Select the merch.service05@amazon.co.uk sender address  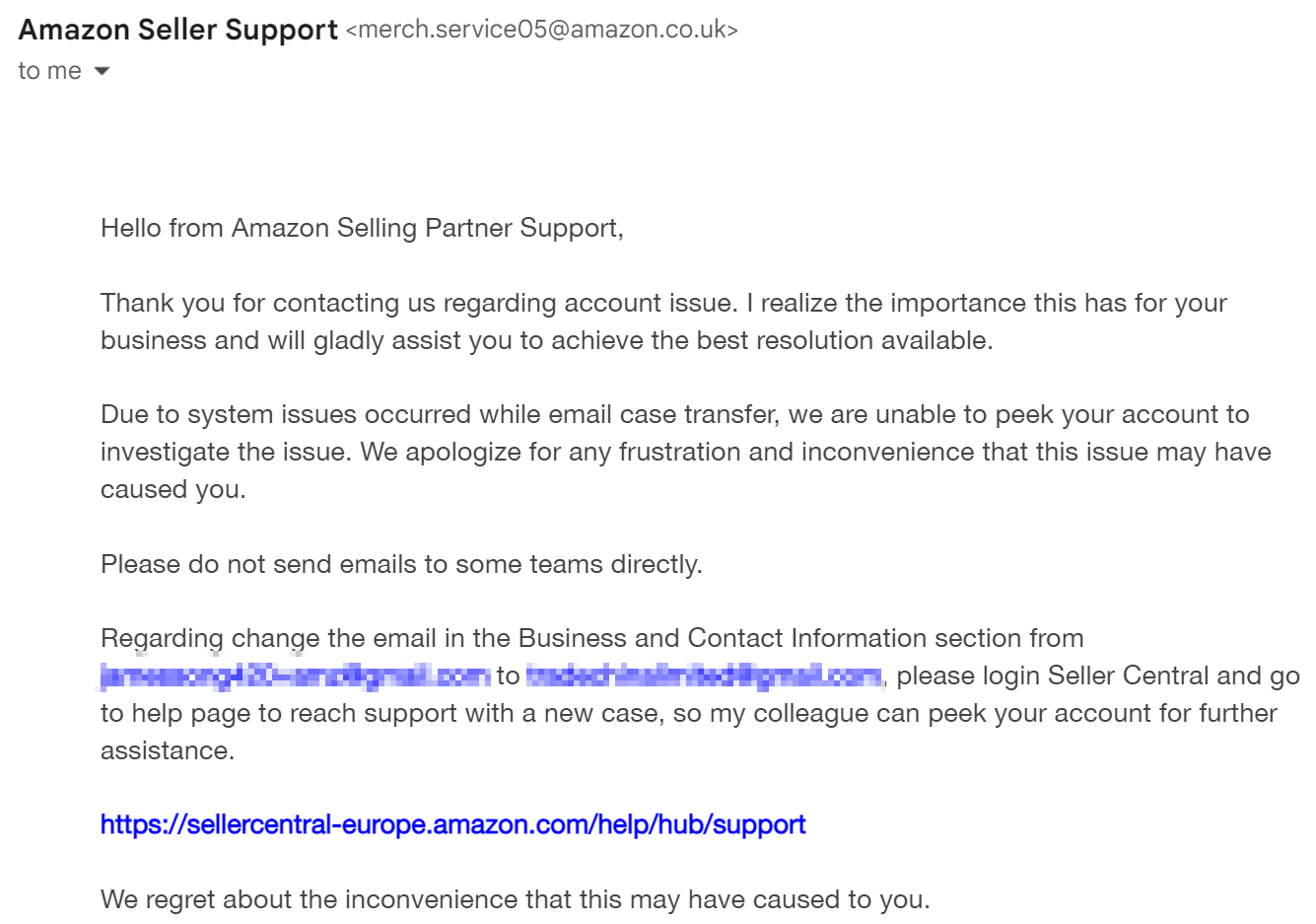(x=542, y=30)
